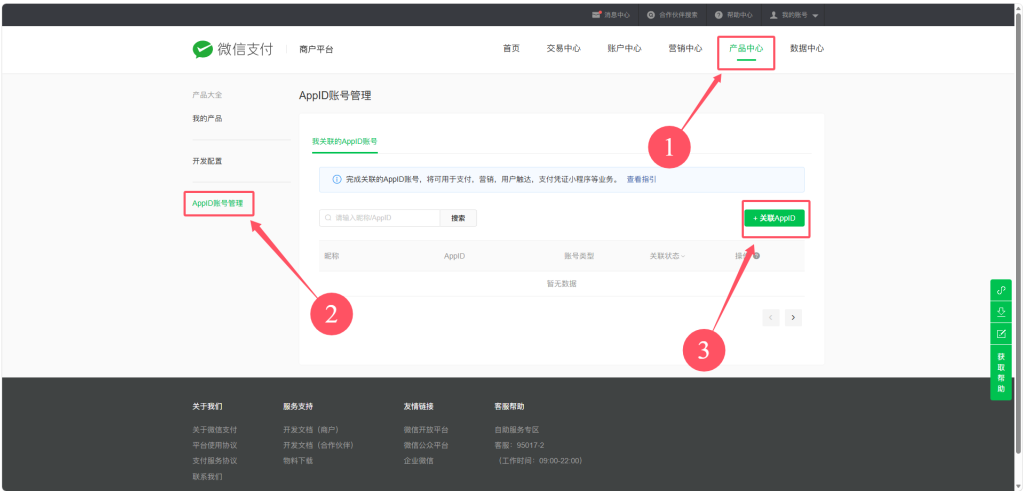Click the blue info icon in the notice banner
This screenshot has width=1024, height=491.
click(336, 179)
